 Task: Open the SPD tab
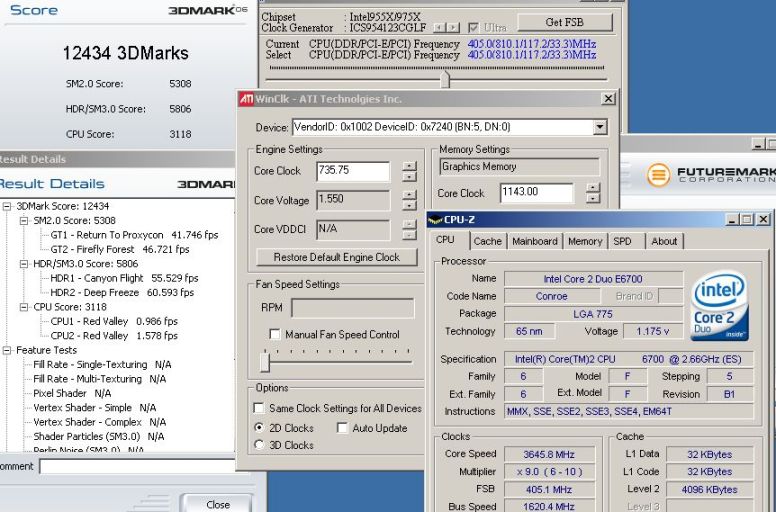(623, 241)
